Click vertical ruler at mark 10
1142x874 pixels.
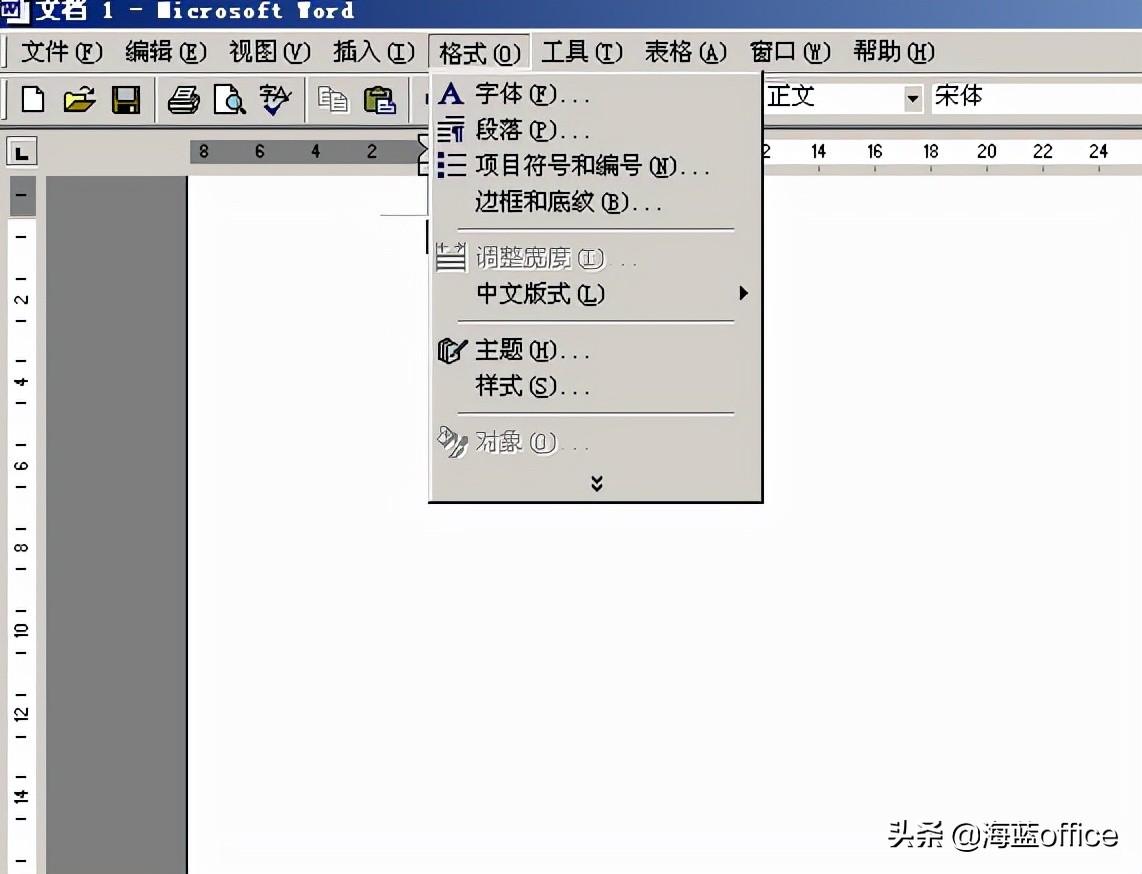tap(21, 631)
